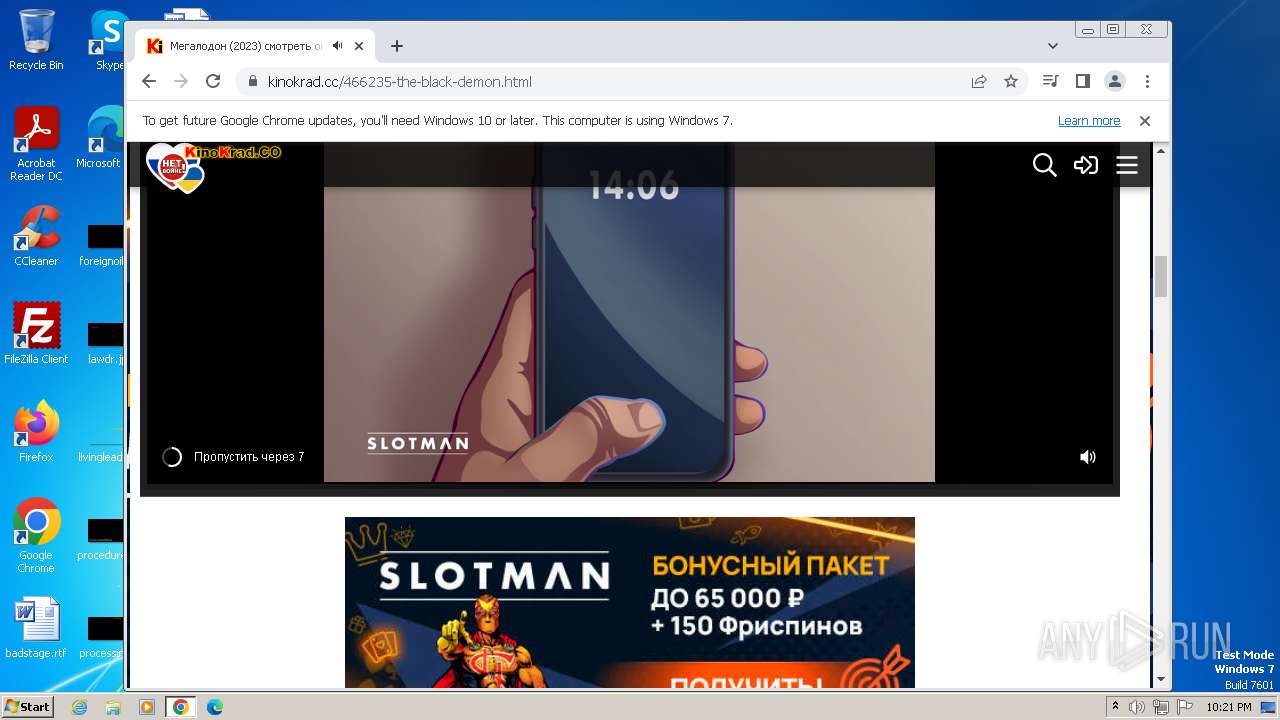
Task: Click the SLOTMAN logo in video ad
Action: click(417, 443)
